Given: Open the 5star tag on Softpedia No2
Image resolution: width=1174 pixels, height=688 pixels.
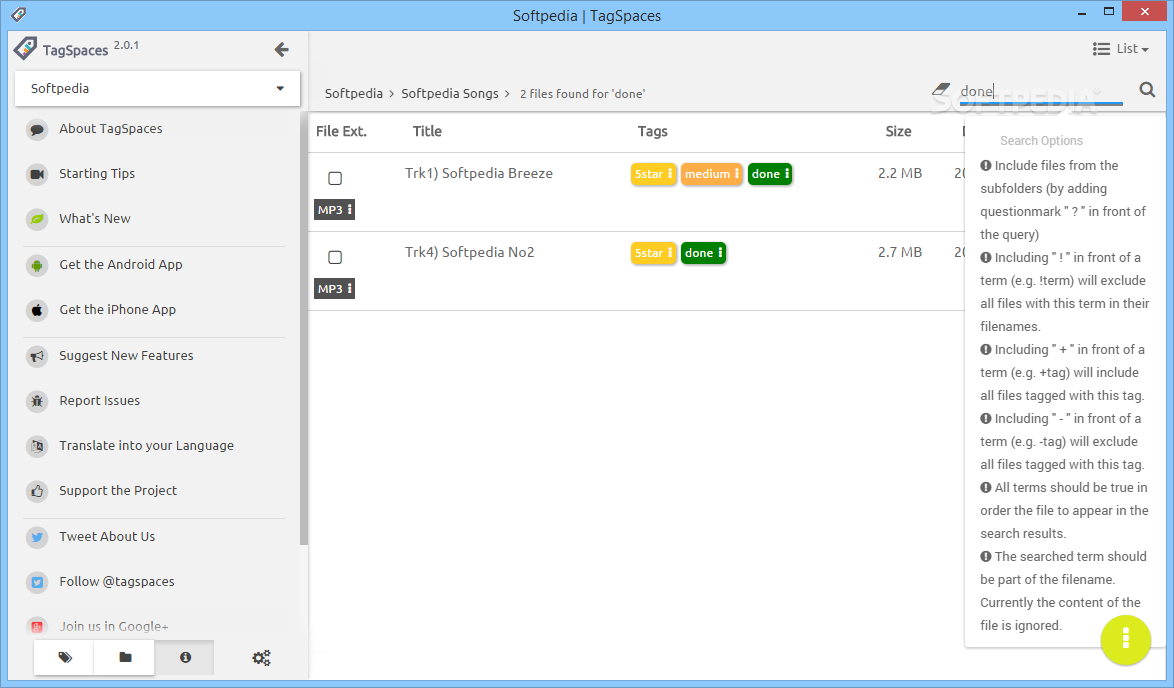Looking at the screenshot, I should 654,253.
